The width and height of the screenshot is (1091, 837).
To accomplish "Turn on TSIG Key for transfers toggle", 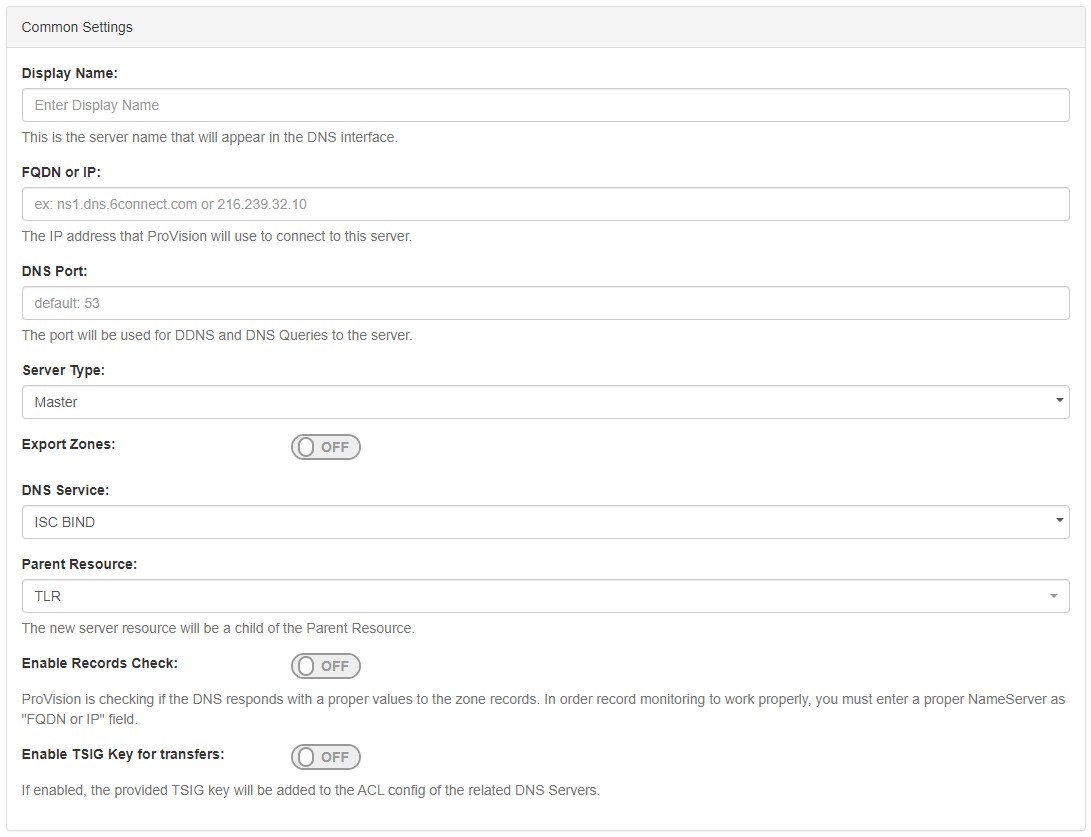I will pos(325,757).
